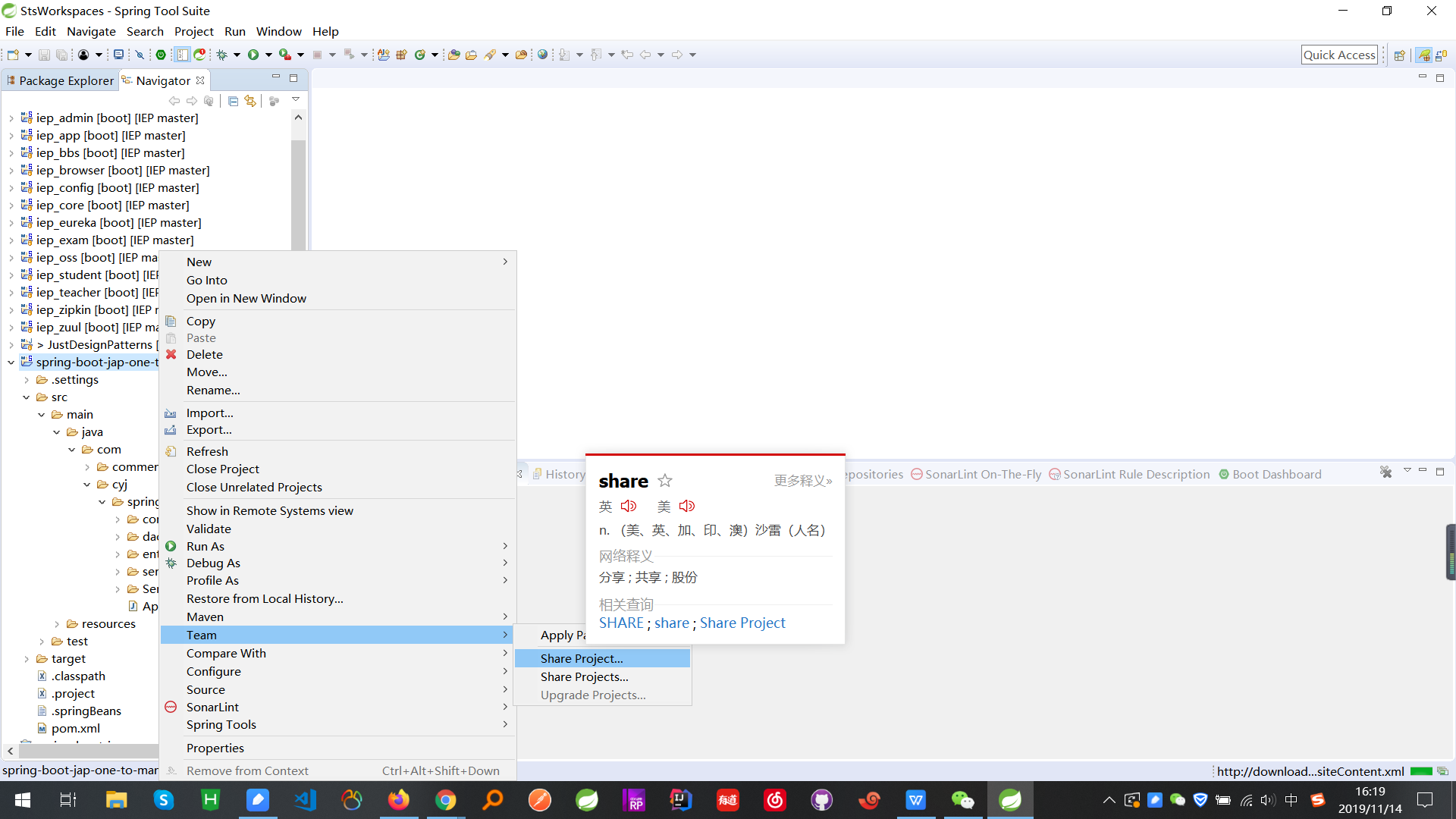
Task: Expand the iep_admin project node
Action: tap(11, 118)
